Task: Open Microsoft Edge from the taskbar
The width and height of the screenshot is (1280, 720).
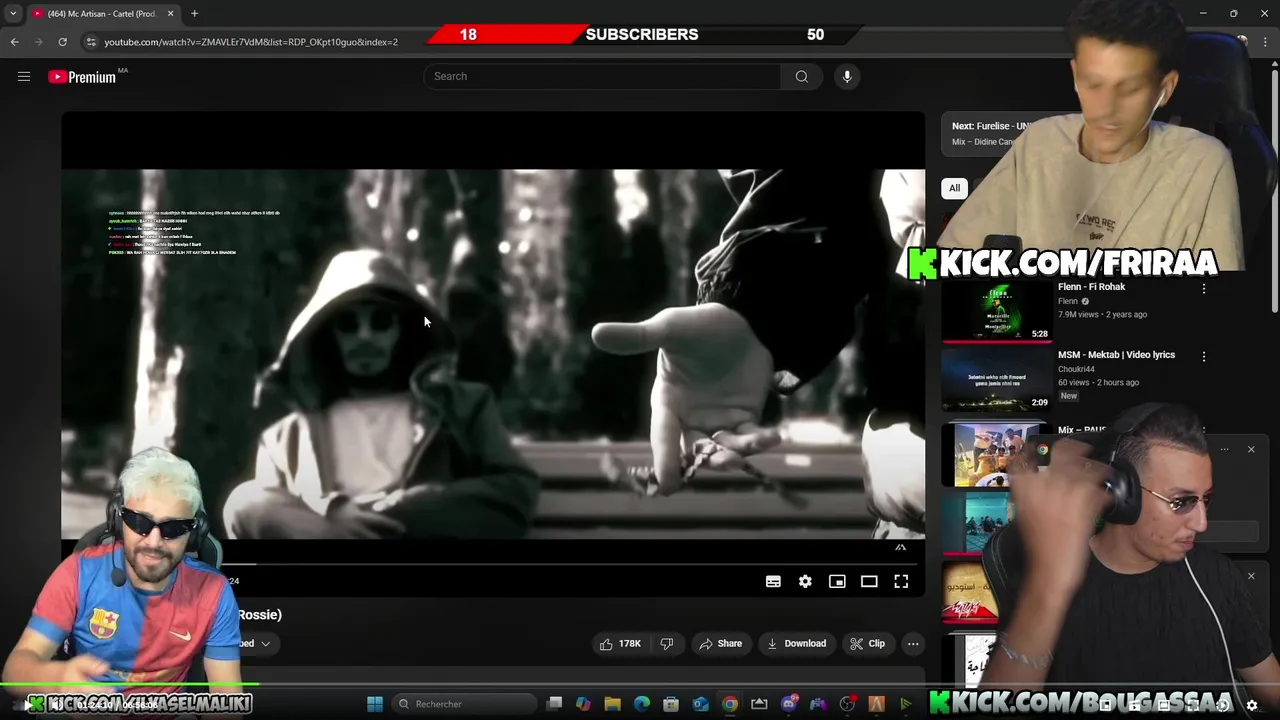Action: [x=642, y=704]
